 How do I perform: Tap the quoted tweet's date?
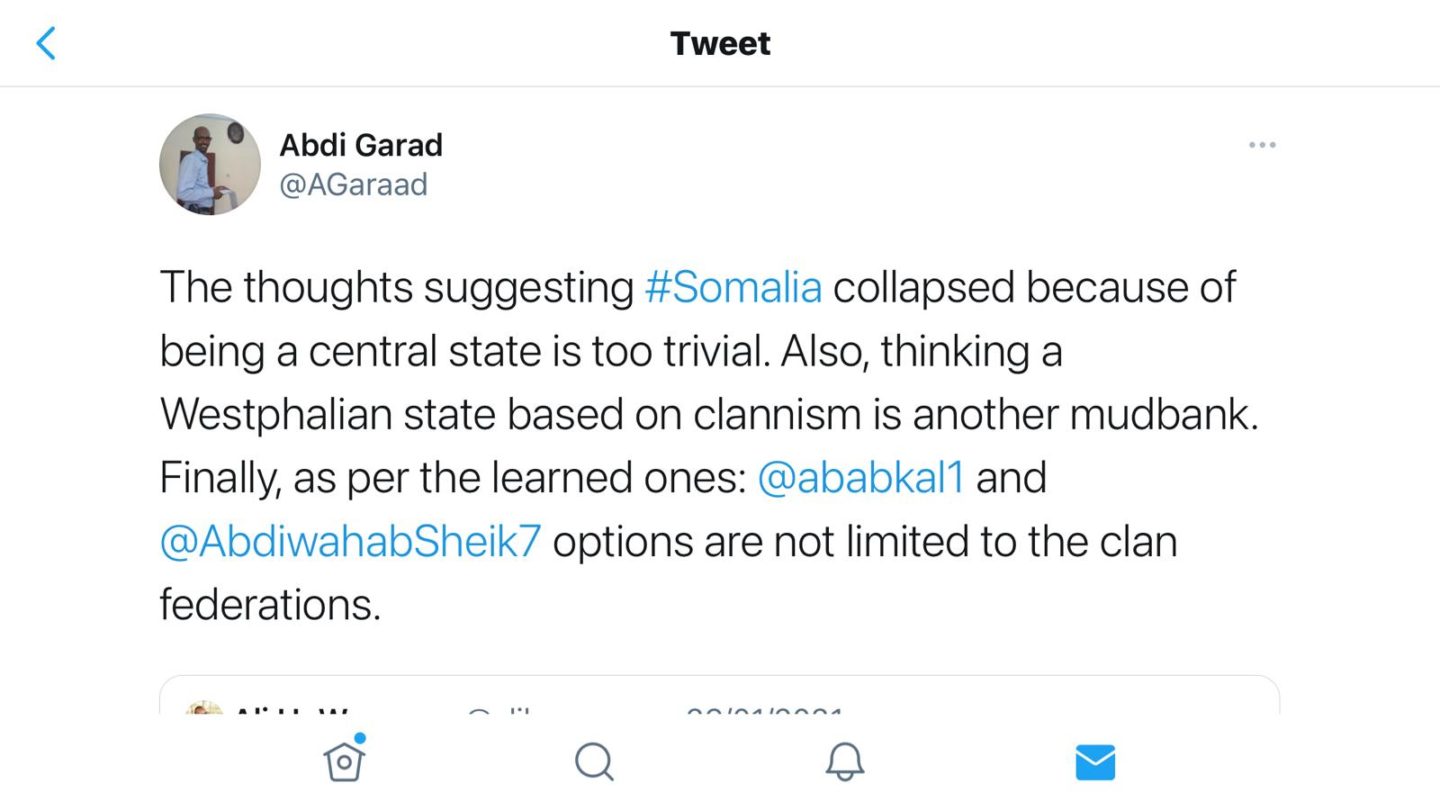click(x=765, y=710)
